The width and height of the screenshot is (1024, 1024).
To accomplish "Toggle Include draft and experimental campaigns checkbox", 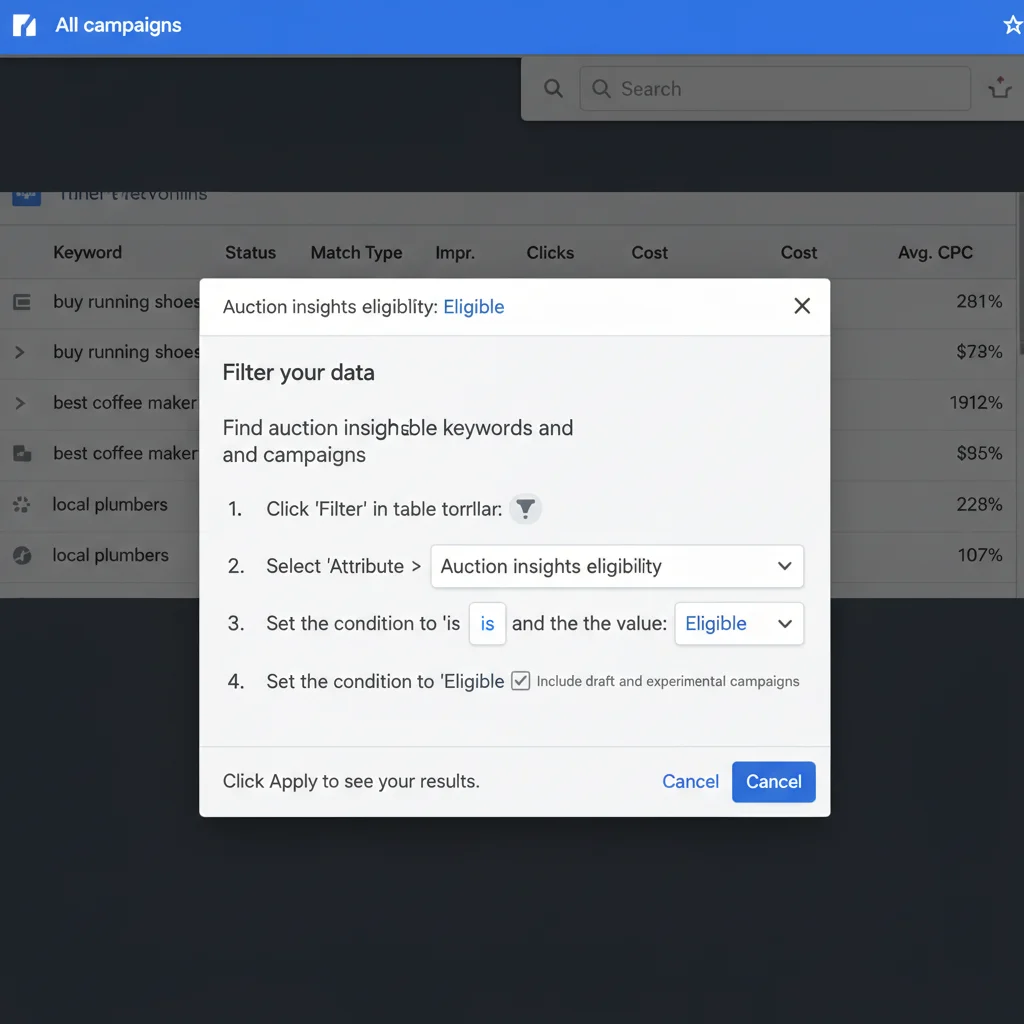I will point(520,680).
